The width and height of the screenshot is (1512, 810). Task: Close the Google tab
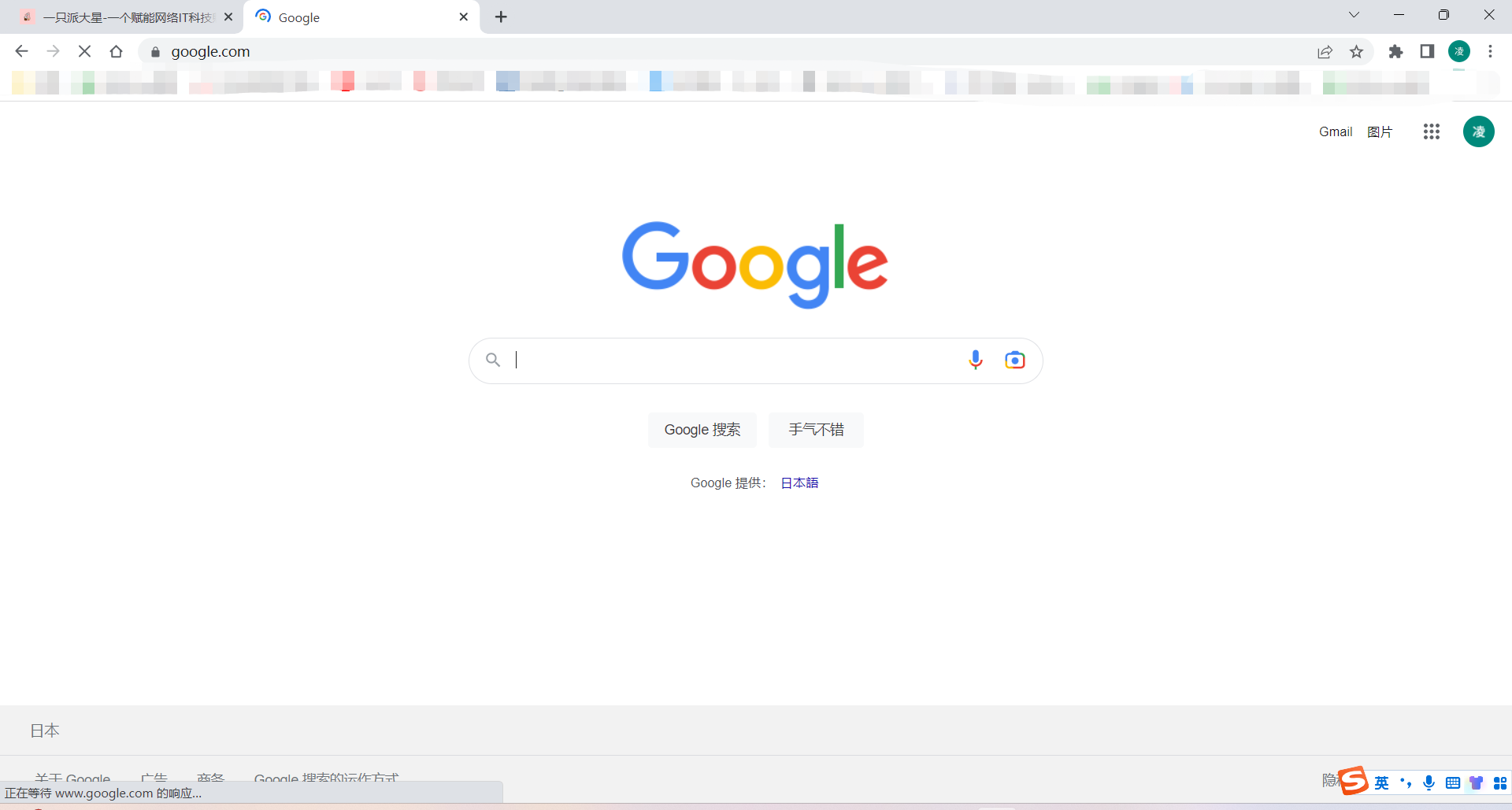click(x=464, y=17)
